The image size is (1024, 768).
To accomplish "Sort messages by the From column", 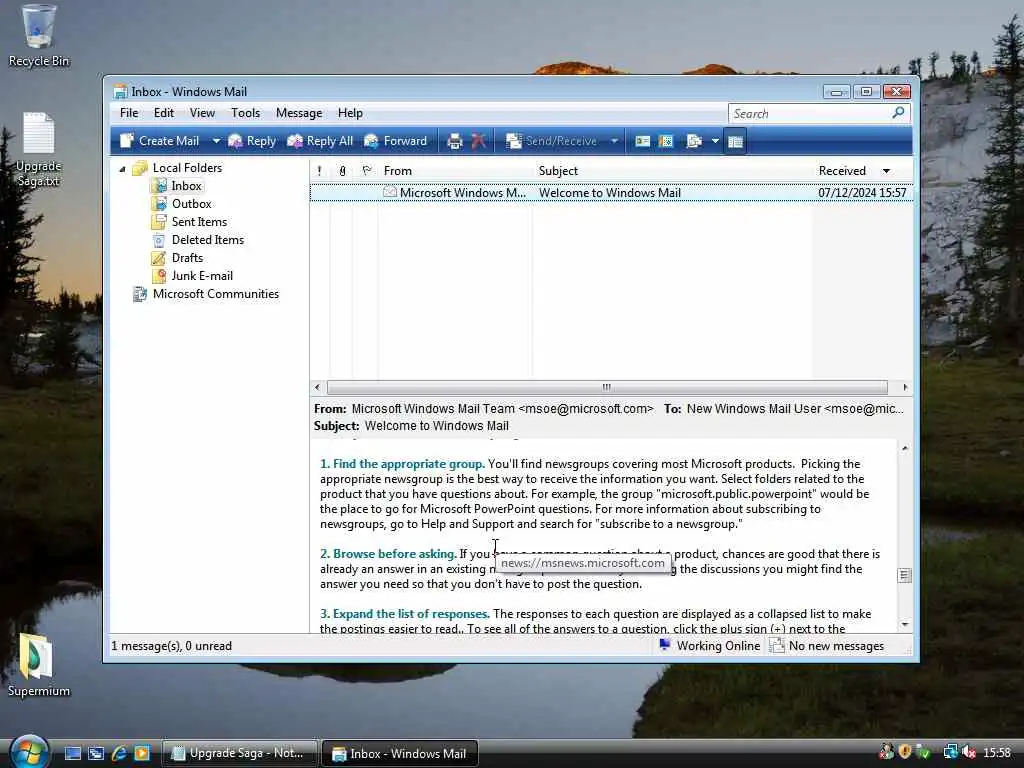I will click(x=455, y=171).
